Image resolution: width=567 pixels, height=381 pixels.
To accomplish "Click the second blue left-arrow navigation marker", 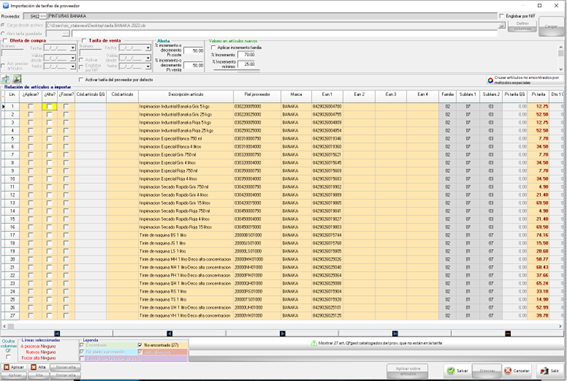I will coord(170,333).
